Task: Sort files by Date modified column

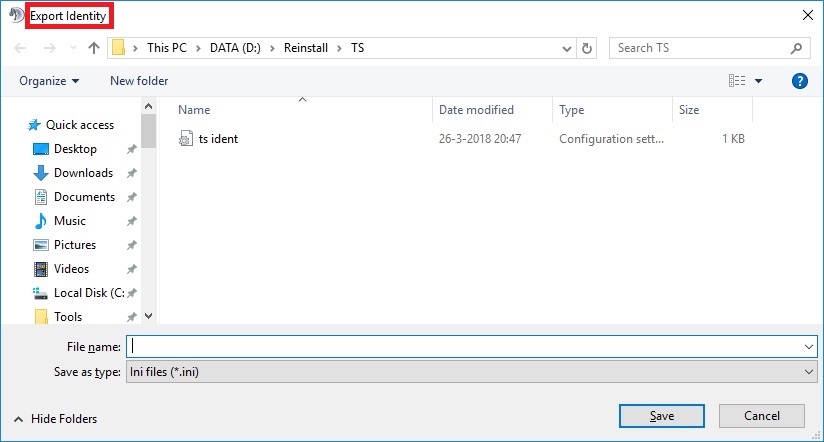Action: point(476,110)
